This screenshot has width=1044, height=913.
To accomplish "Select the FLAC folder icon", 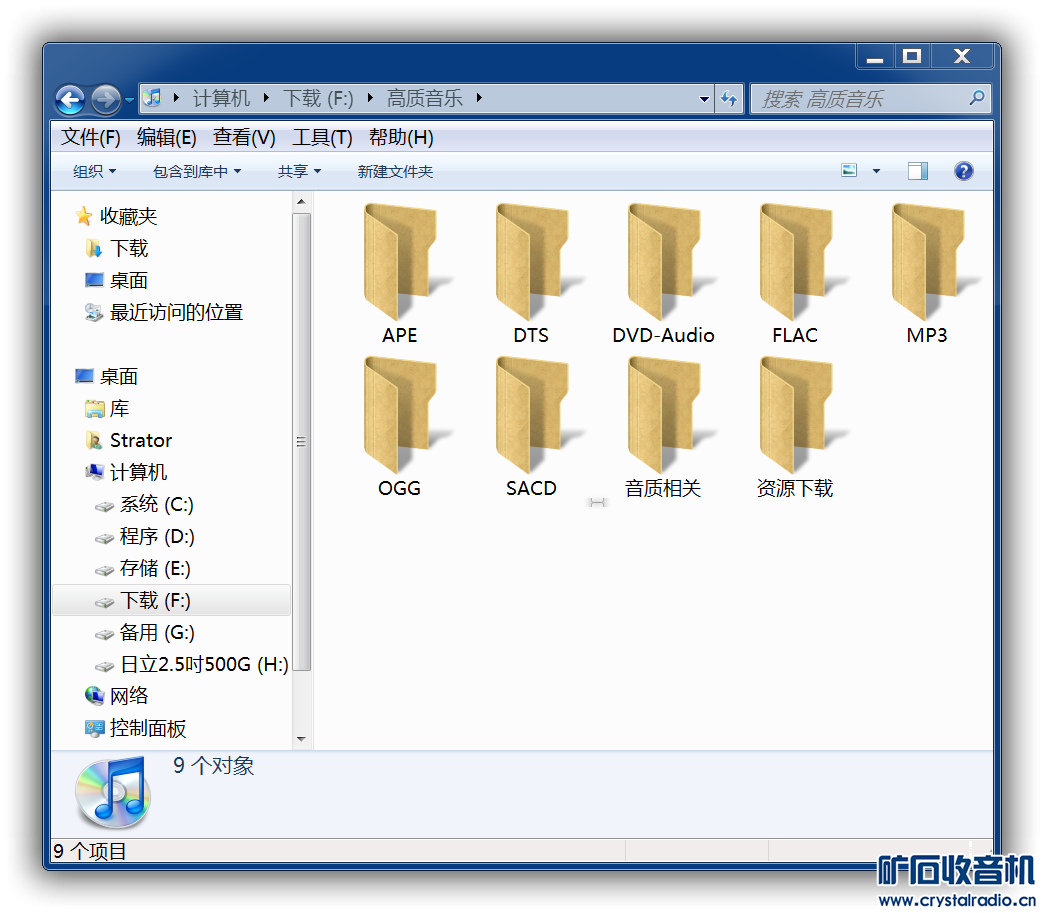I will (x=795, y=262).
